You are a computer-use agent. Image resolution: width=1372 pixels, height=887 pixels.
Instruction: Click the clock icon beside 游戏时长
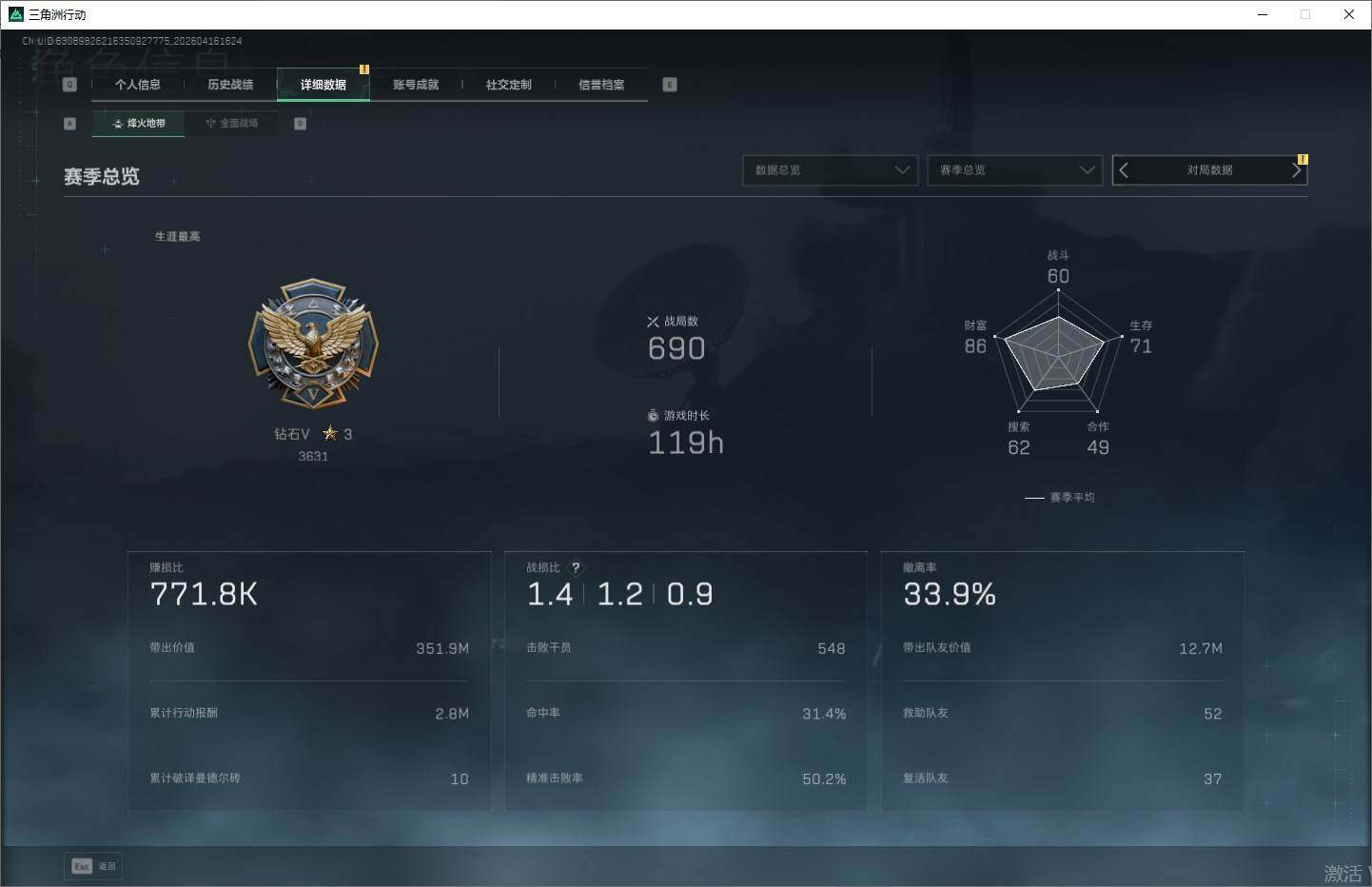(653, 416)
